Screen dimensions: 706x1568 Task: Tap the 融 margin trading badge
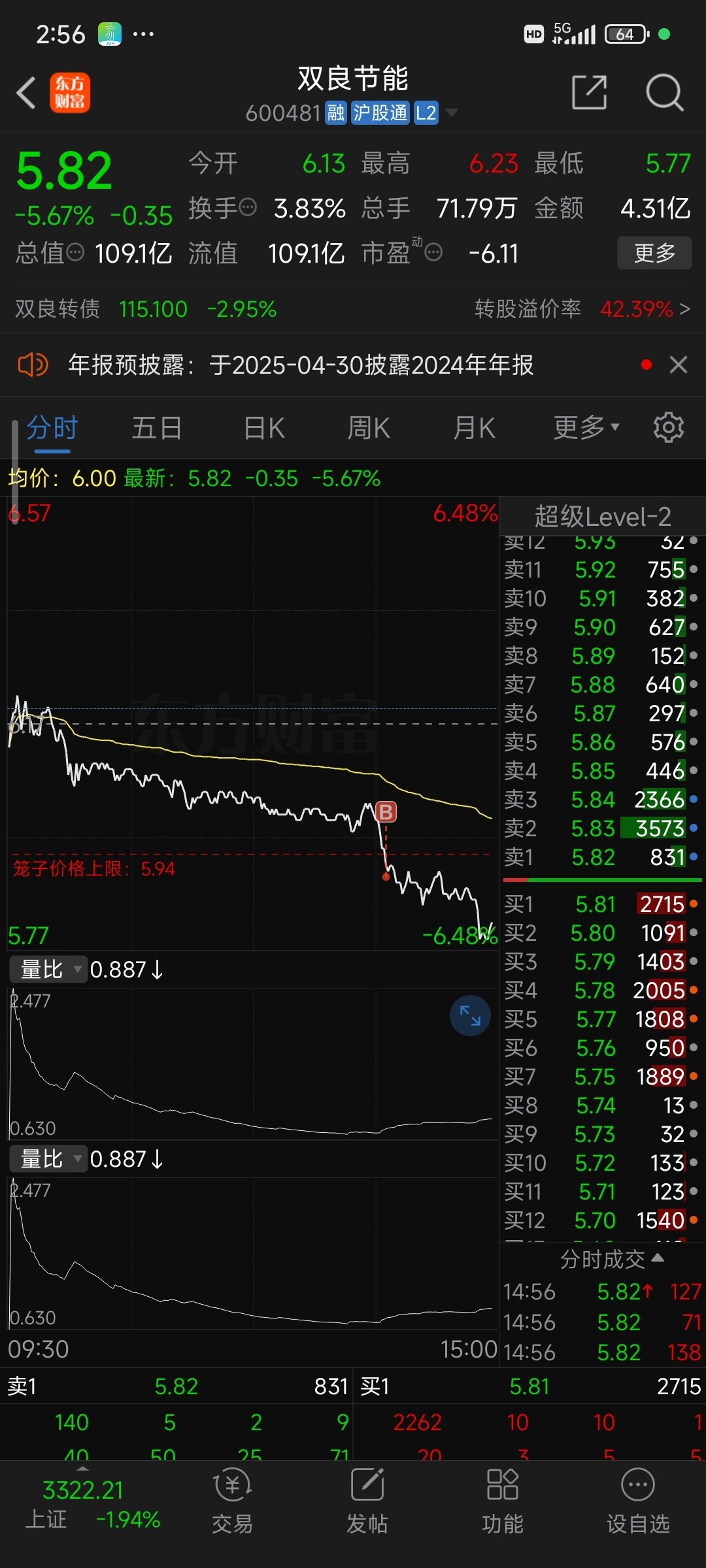pos(336,113)
